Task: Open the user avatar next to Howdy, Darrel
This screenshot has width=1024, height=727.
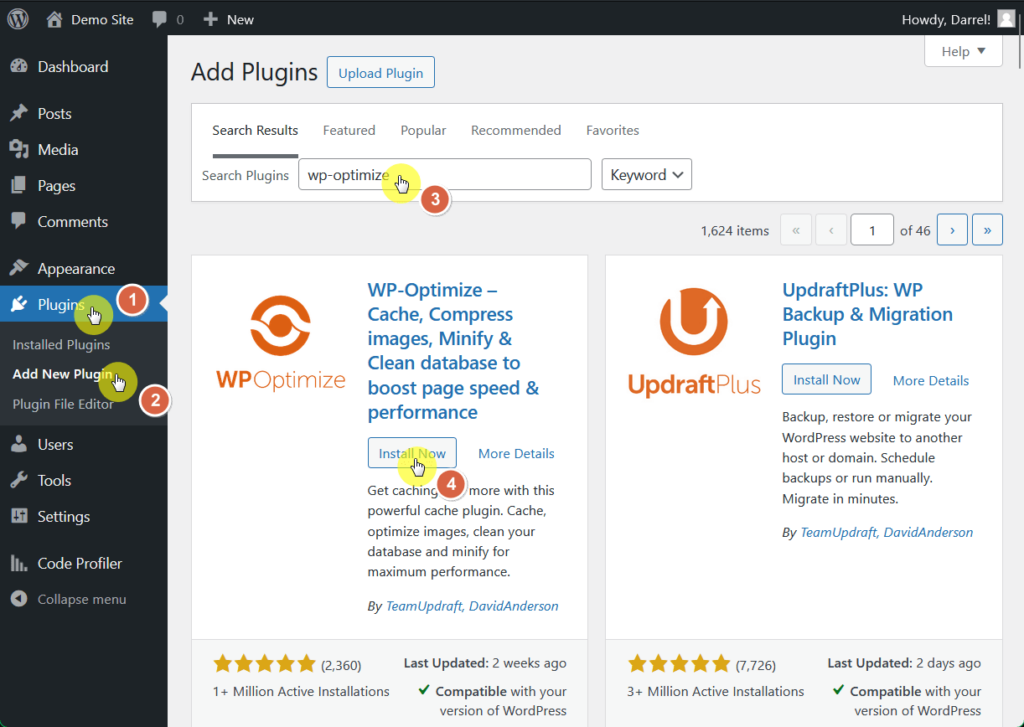Action: [1006, 20]
